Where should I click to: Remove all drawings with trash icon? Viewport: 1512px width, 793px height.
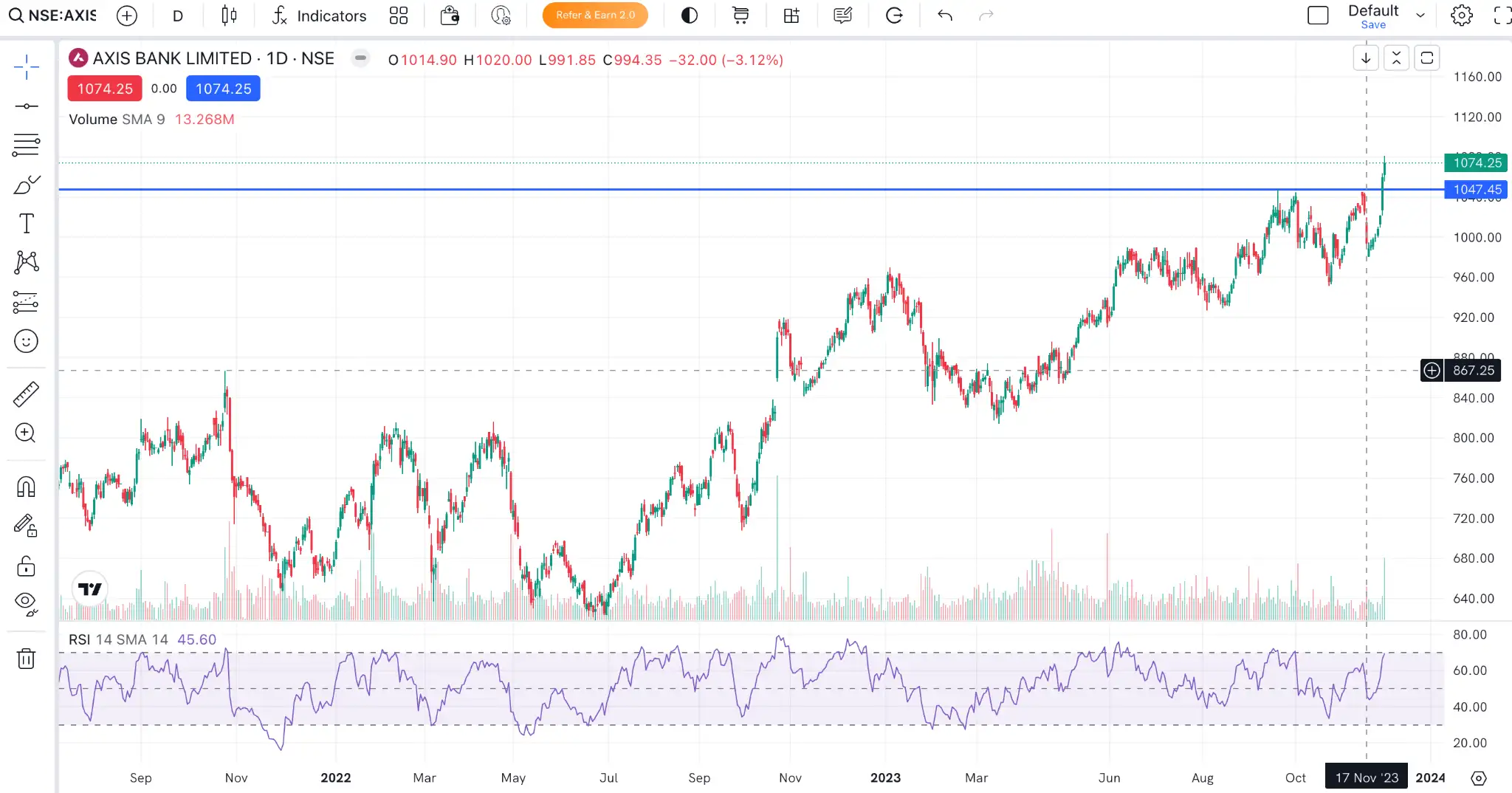(x=26, y=659)
